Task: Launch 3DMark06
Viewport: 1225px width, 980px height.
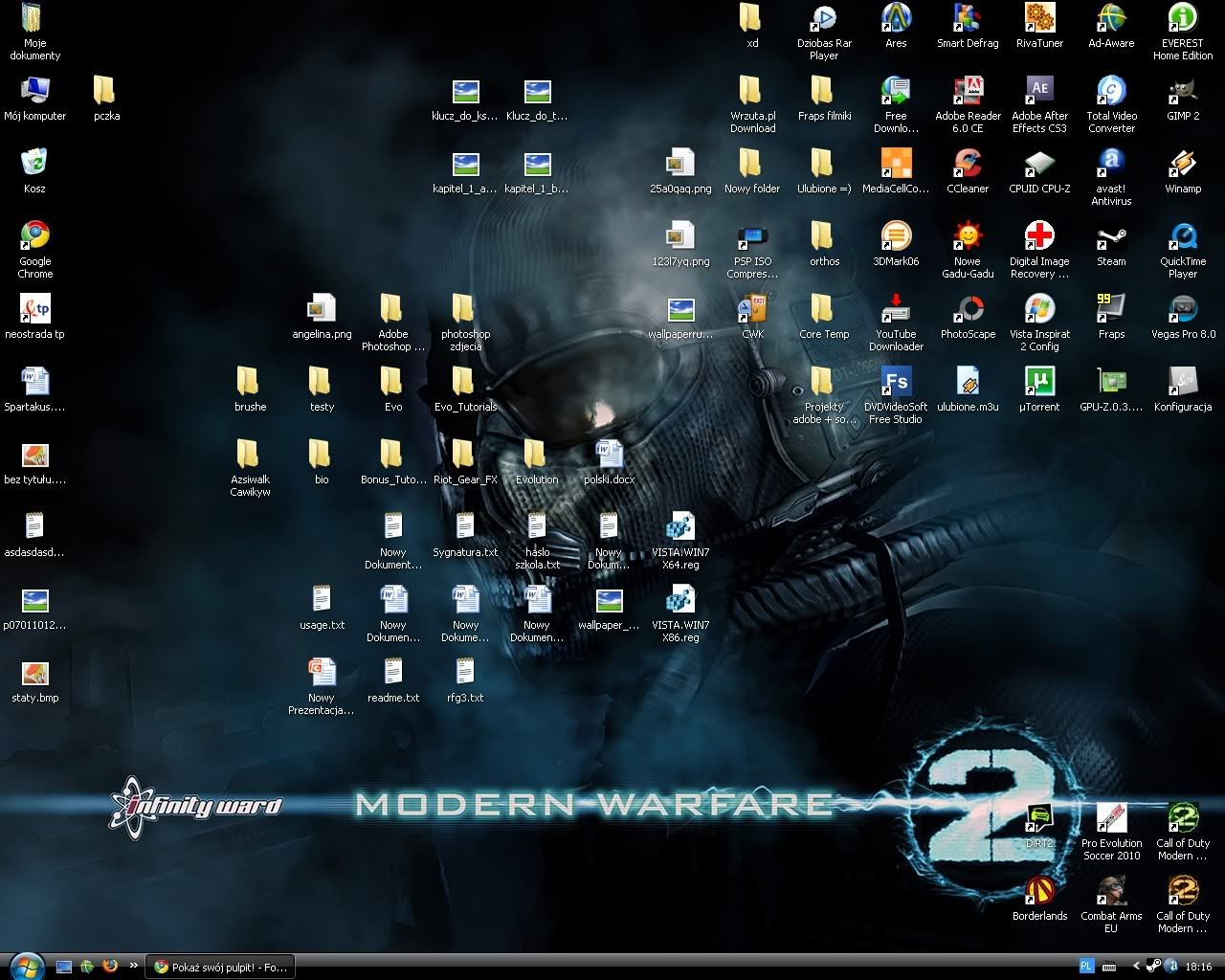Action: pyautogui.click(x=896, y=243)
